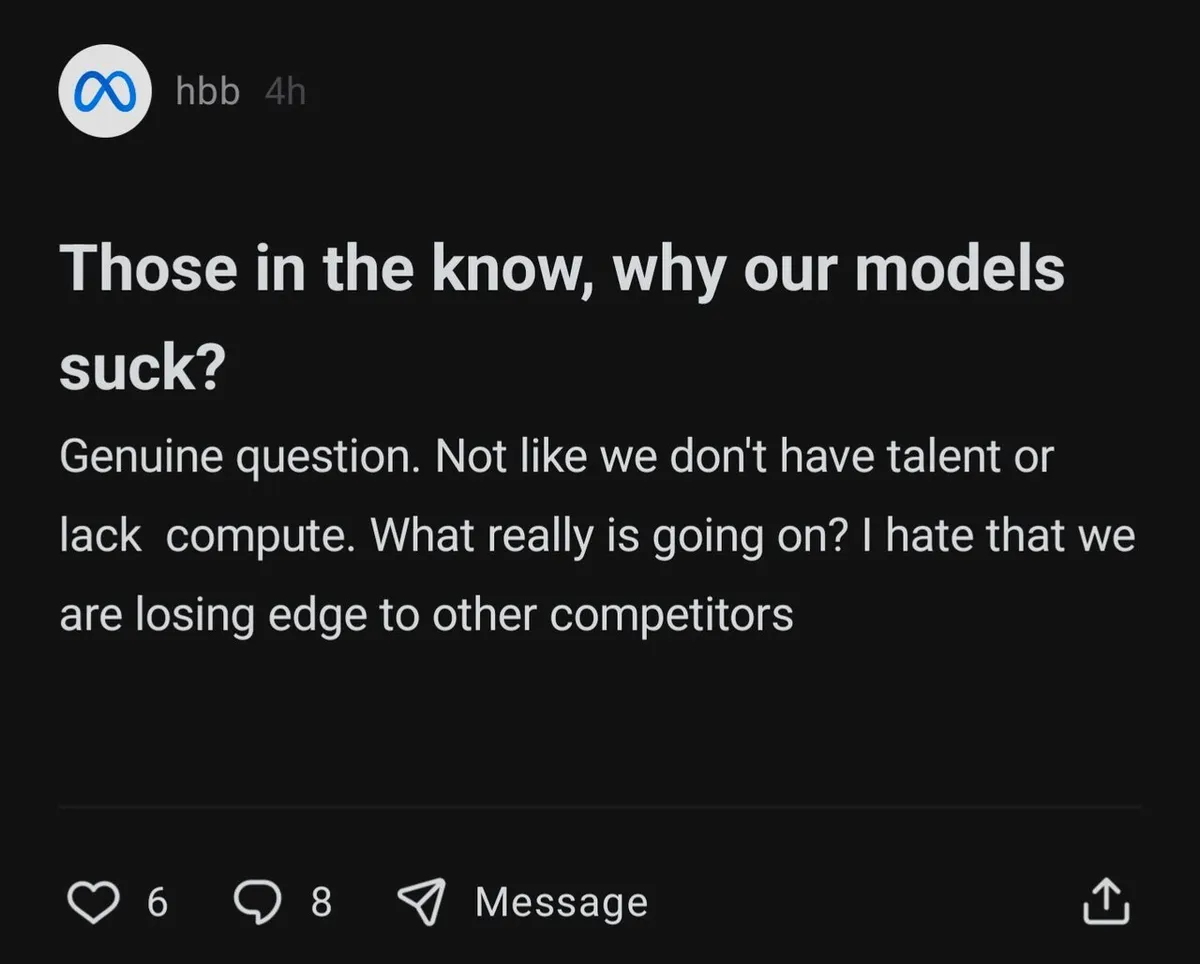
Task: Open the post titled 'Those in the know'
Action: click(x=300, y=269)
